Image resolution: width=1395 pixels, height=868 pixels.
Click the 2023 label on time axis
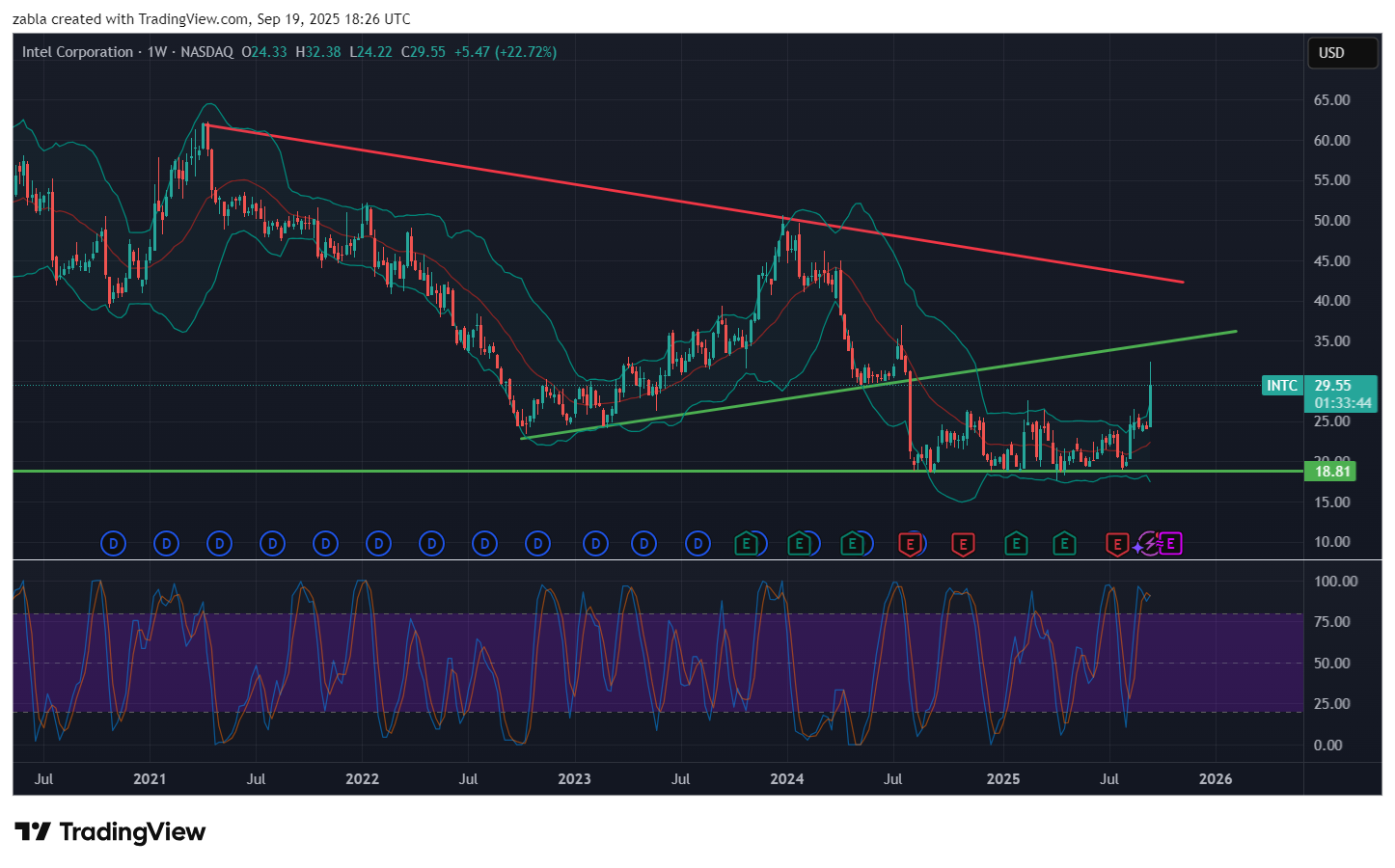pyautogui.click(x=574, y=779)
